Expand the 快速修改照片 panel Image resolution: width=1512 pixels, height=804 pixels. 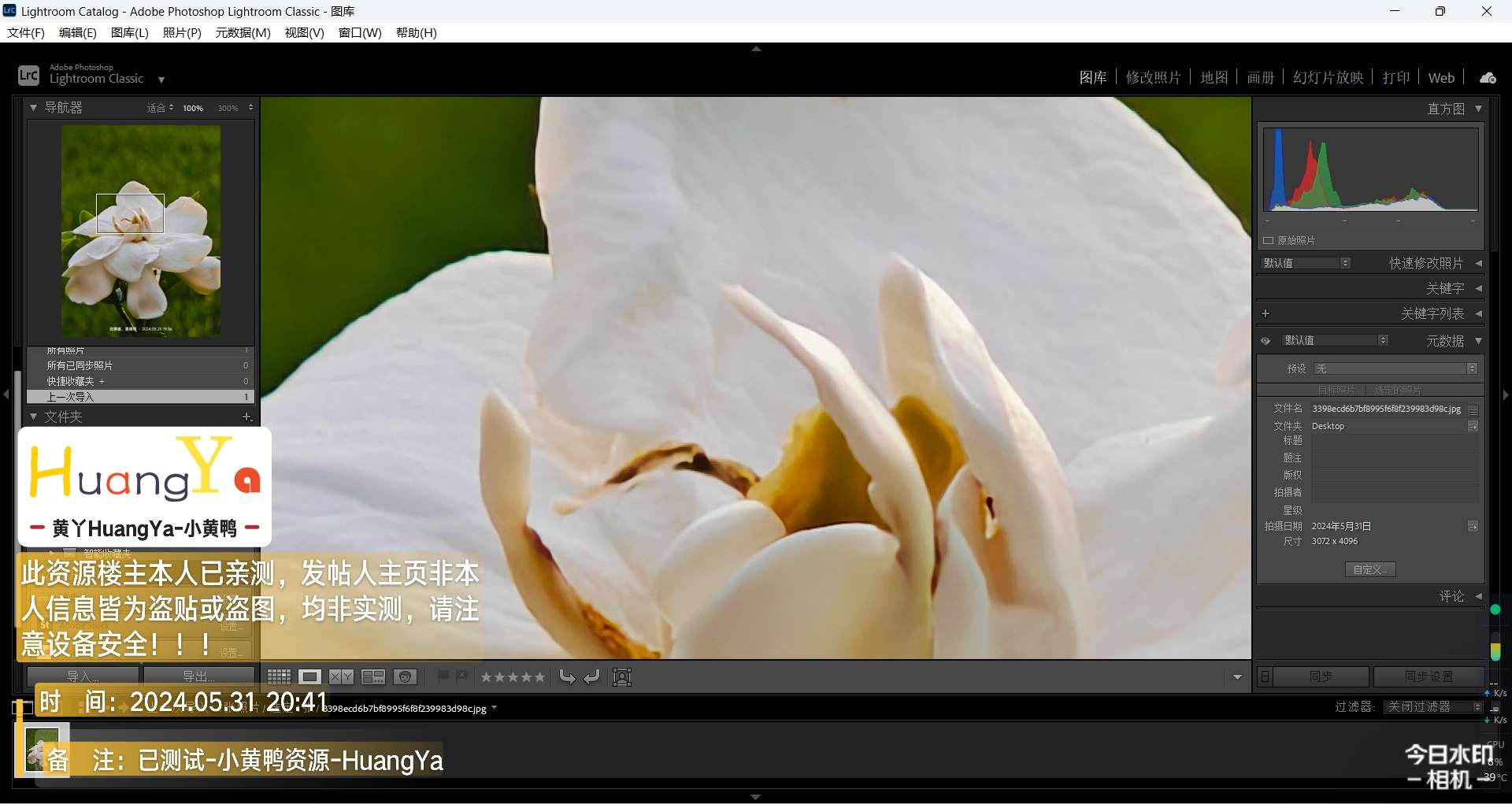point(1478,263)
